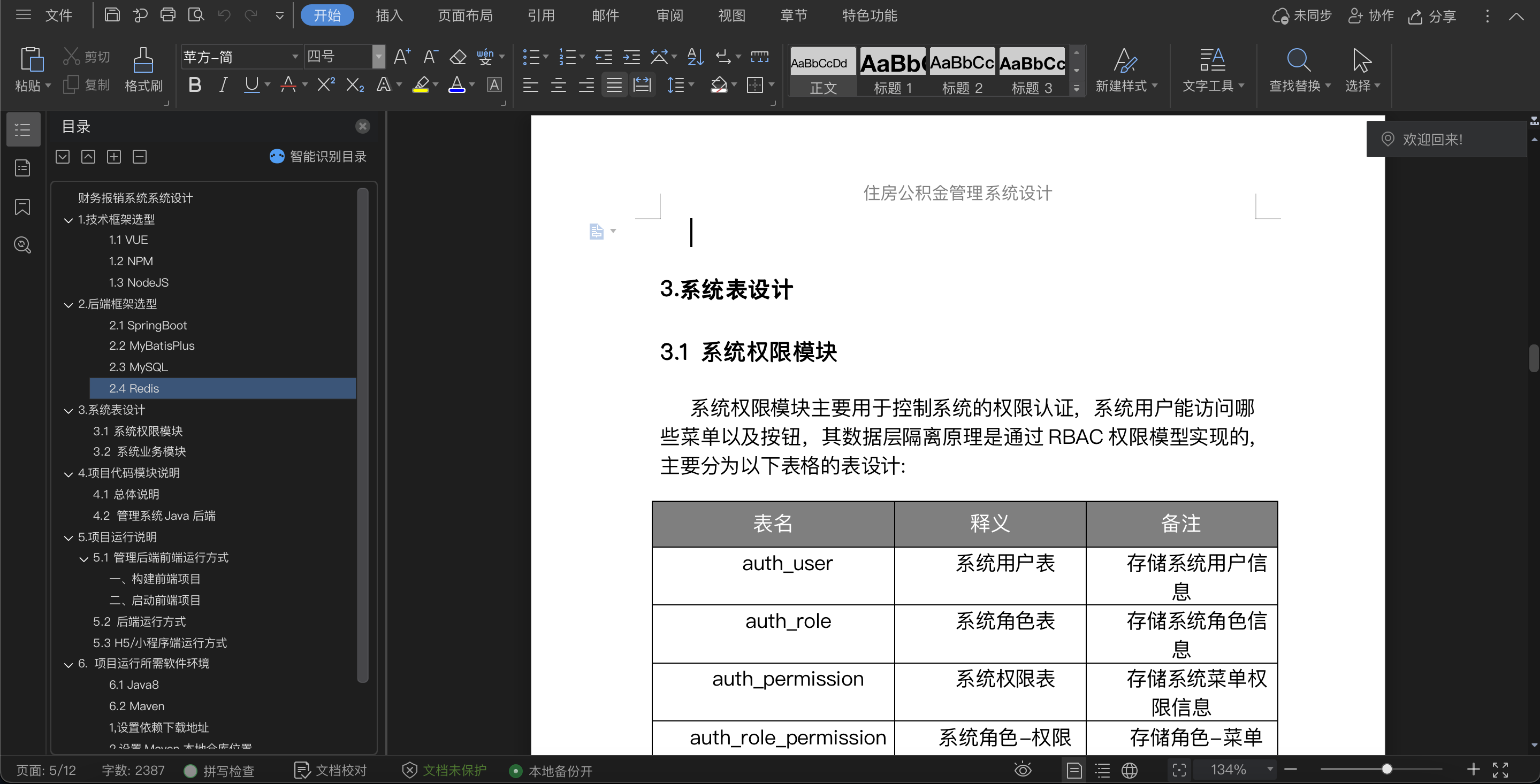Decrease font size with A- icon
The height and width of the screenshot is (784, 1540).
[x=430, y=57]
